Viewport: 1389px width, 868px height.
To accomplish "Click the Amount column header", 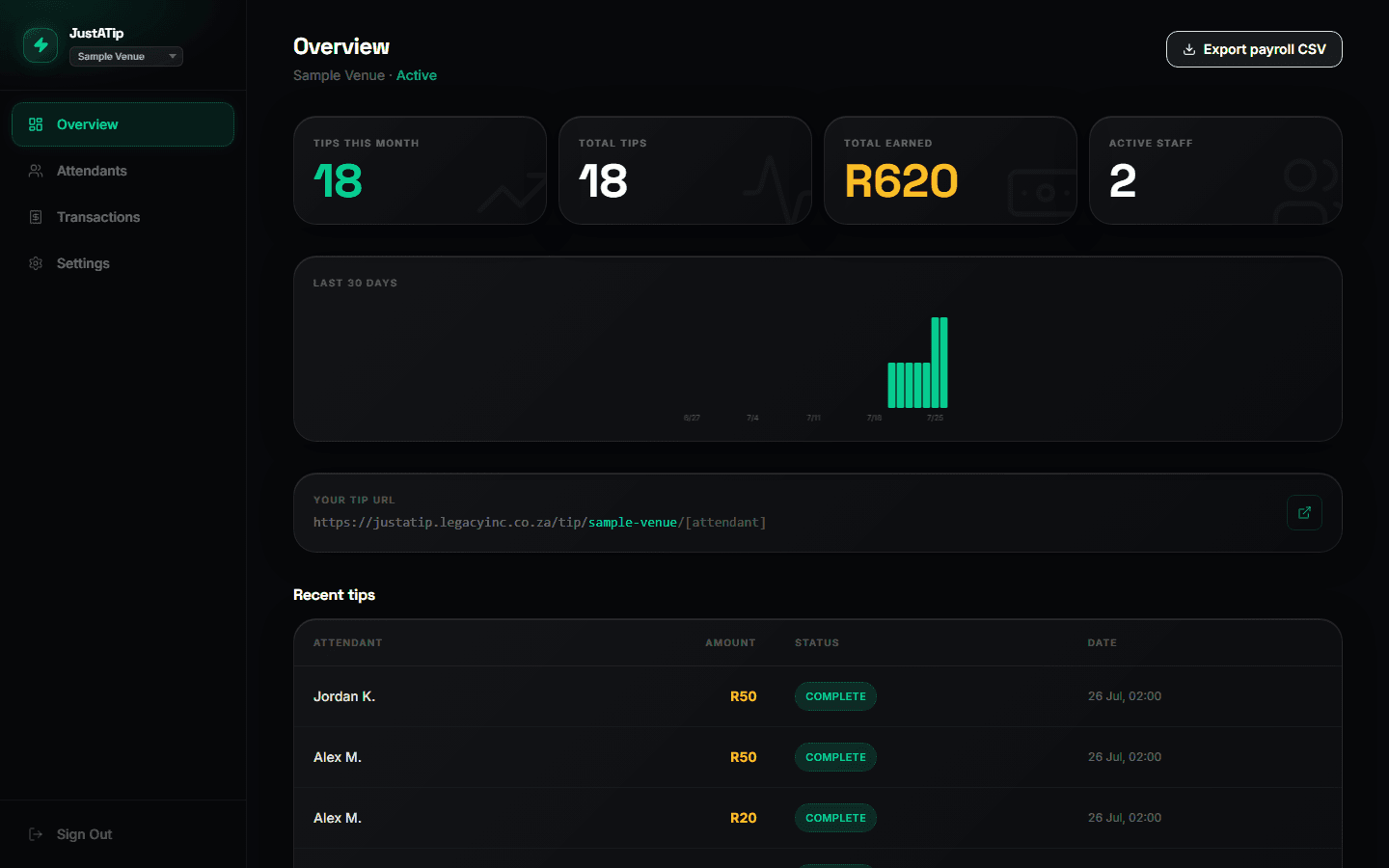I will 730,642.
